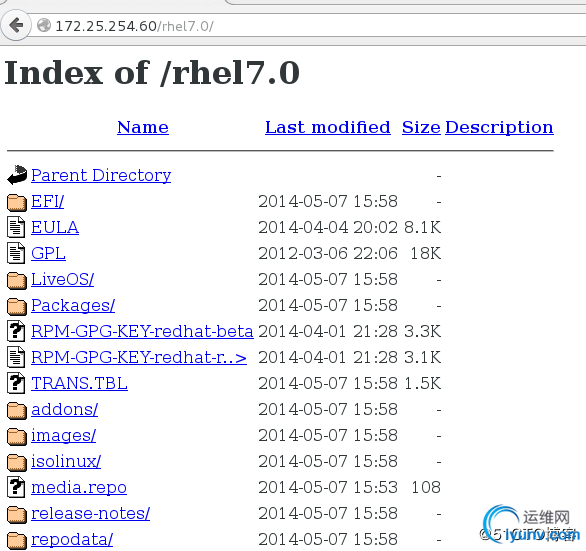Click the GPL date 2012-03-06 22:06

pos(328,253)
